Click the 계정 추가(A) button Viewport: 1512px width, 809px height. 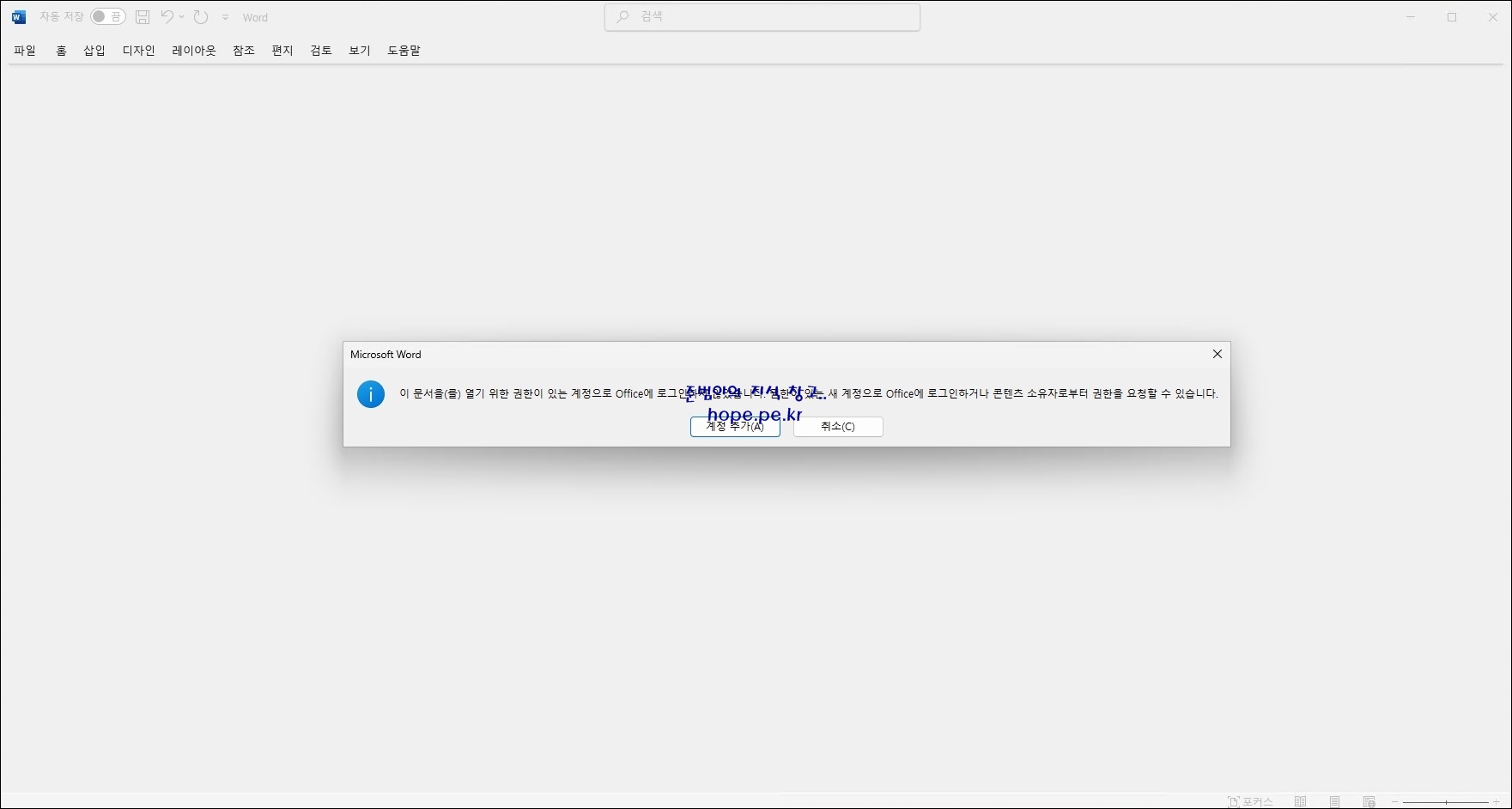click(x=735, y=427)
